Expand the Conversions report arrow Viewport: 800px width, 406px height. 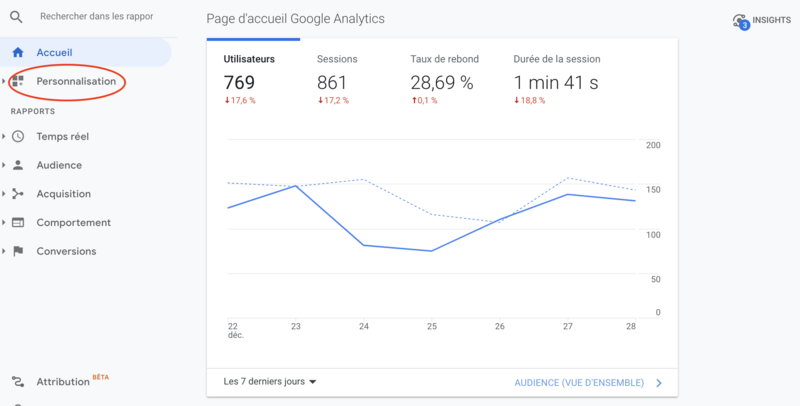pyautogui.click(x=5, y=252)
